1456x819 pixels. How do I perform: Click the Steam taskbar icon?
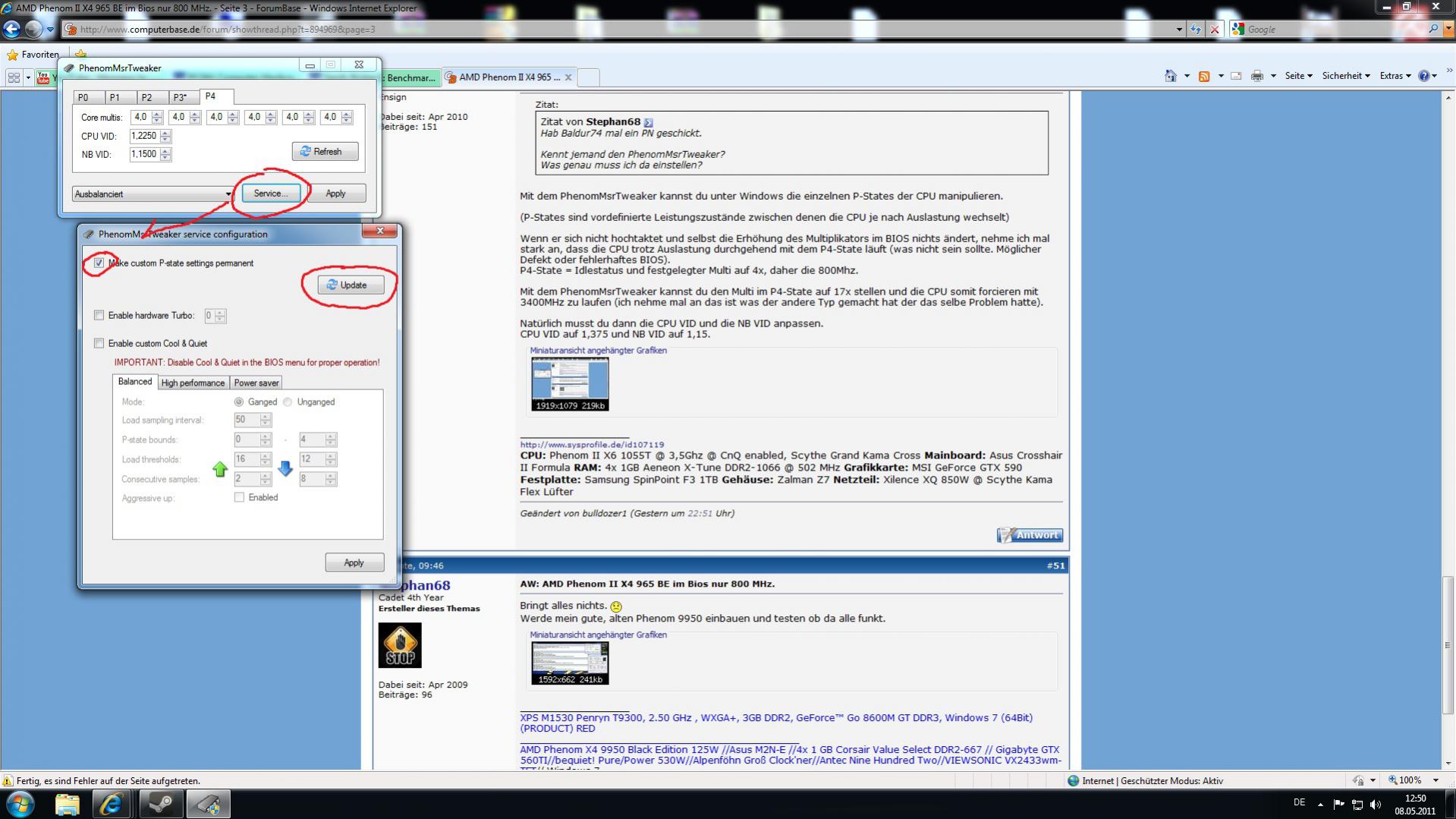(x=161, y=804)
